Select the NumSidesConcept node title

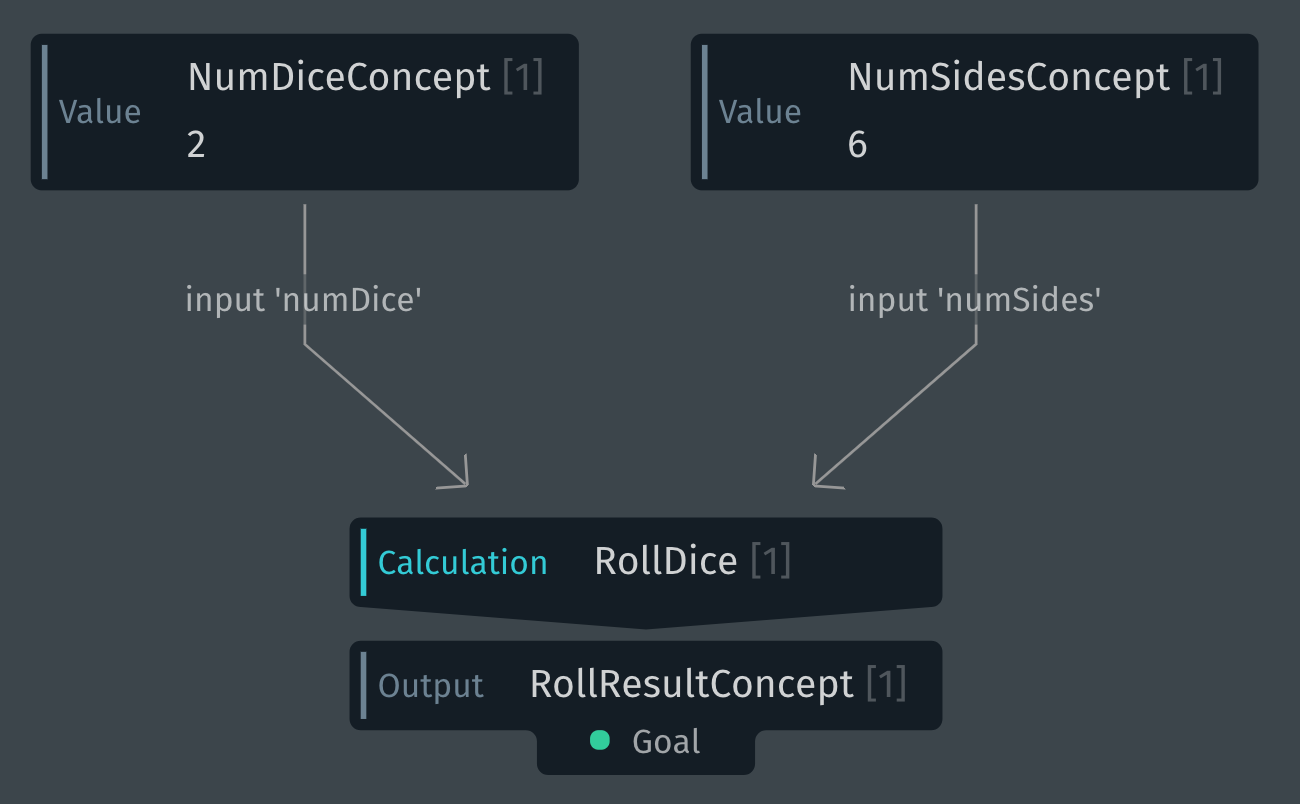(1008, 77)
